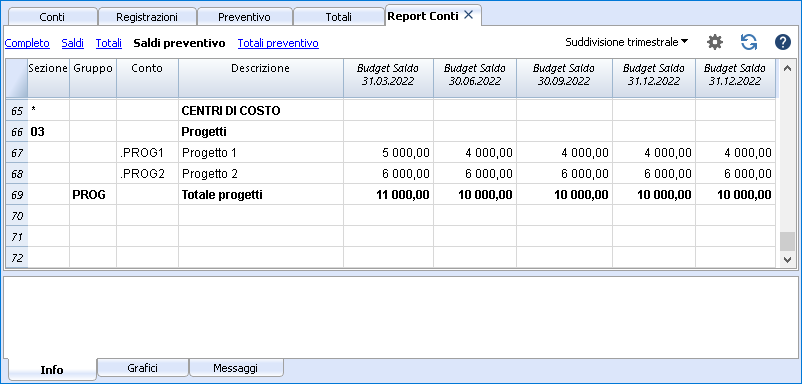This screenshot has height=384, width=802.
Task: Open the Messaggi bottom tab
Action: tap(236, 368)
